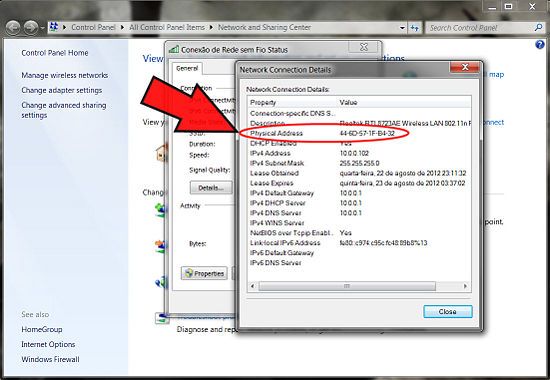Click the value 255.255.255.0

tap(360, 163)
